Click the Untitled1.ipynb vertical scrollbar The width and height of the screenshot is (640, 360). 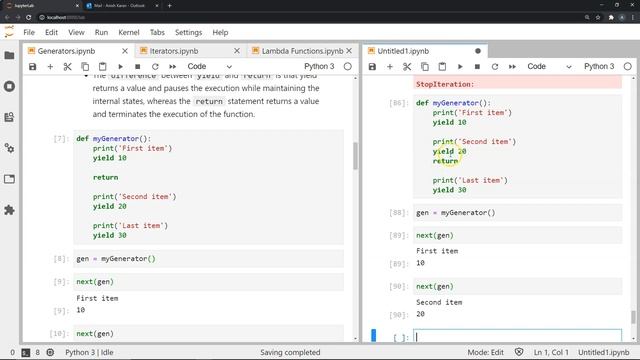[633, 317]
